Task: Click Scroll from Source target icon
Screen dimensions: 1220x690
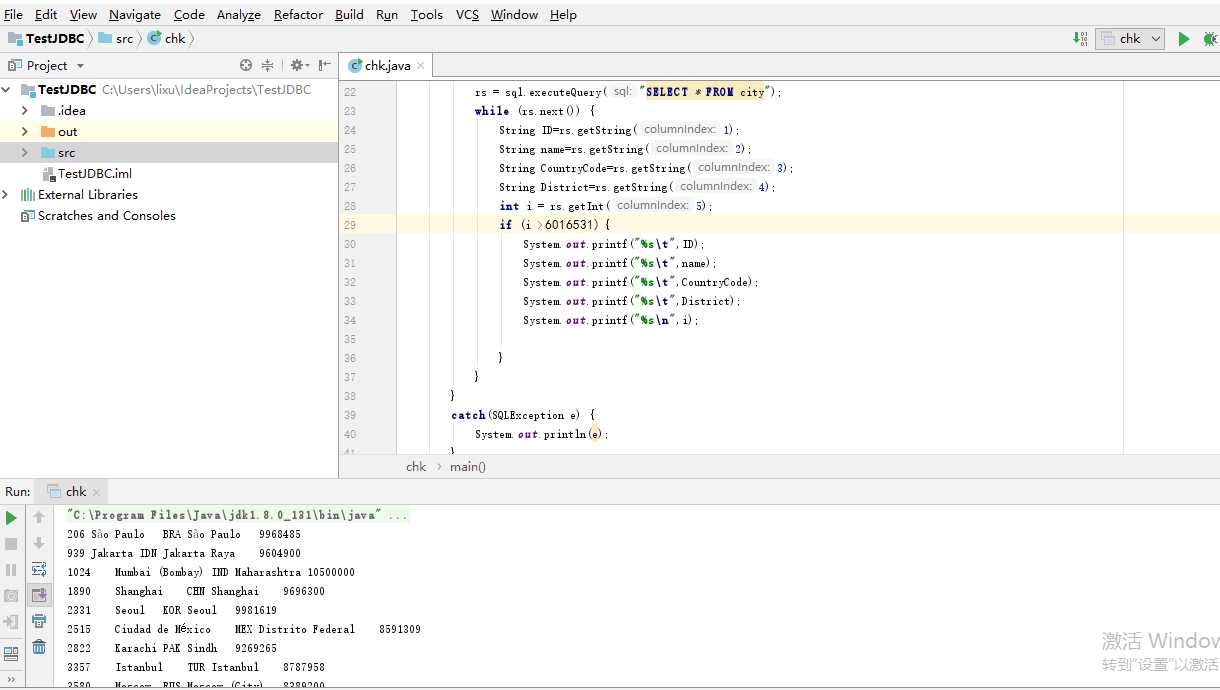Action: point(246,65)
